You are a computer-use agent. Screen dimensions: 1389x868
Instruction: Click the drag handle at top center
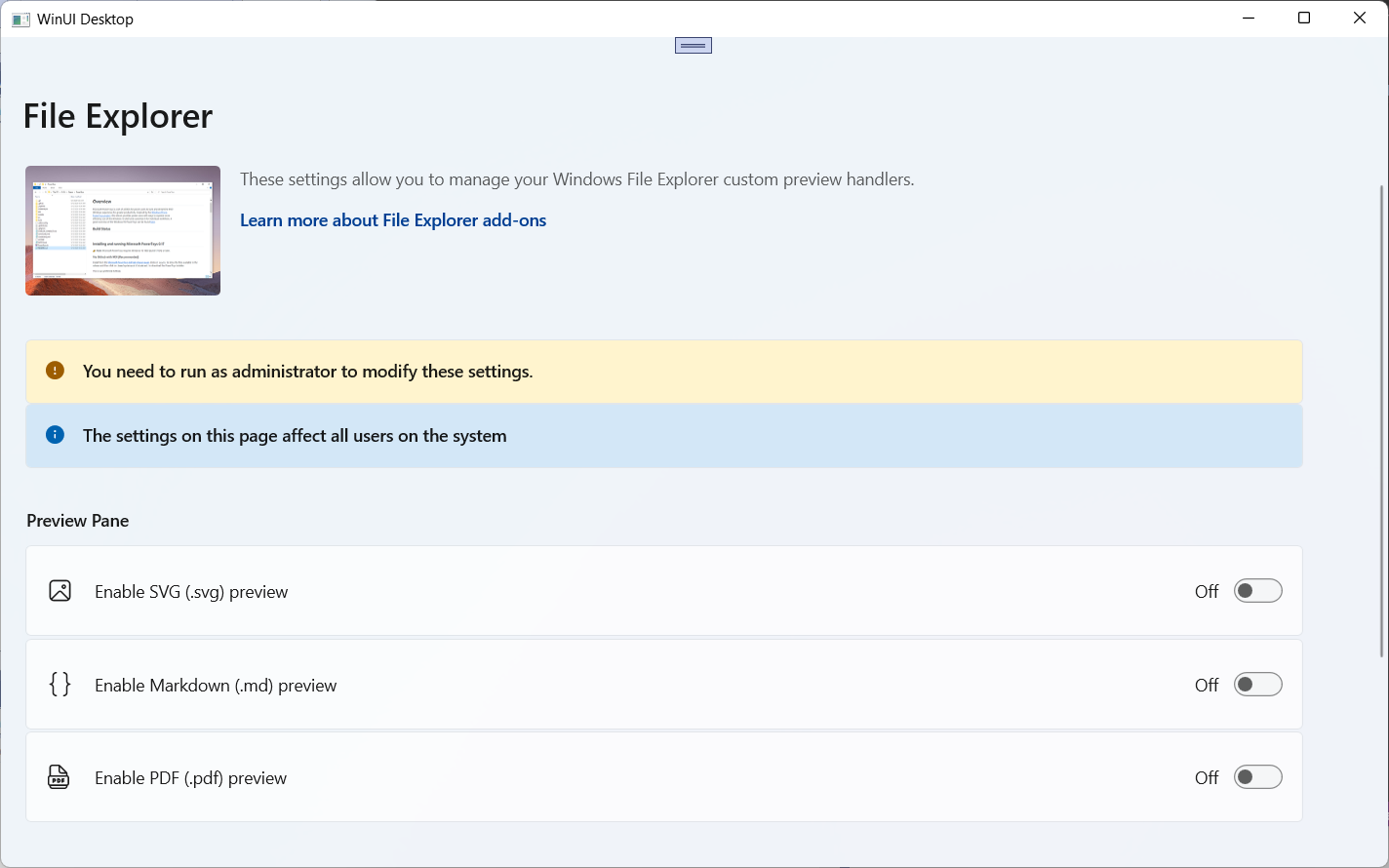(x=694, y=45)
